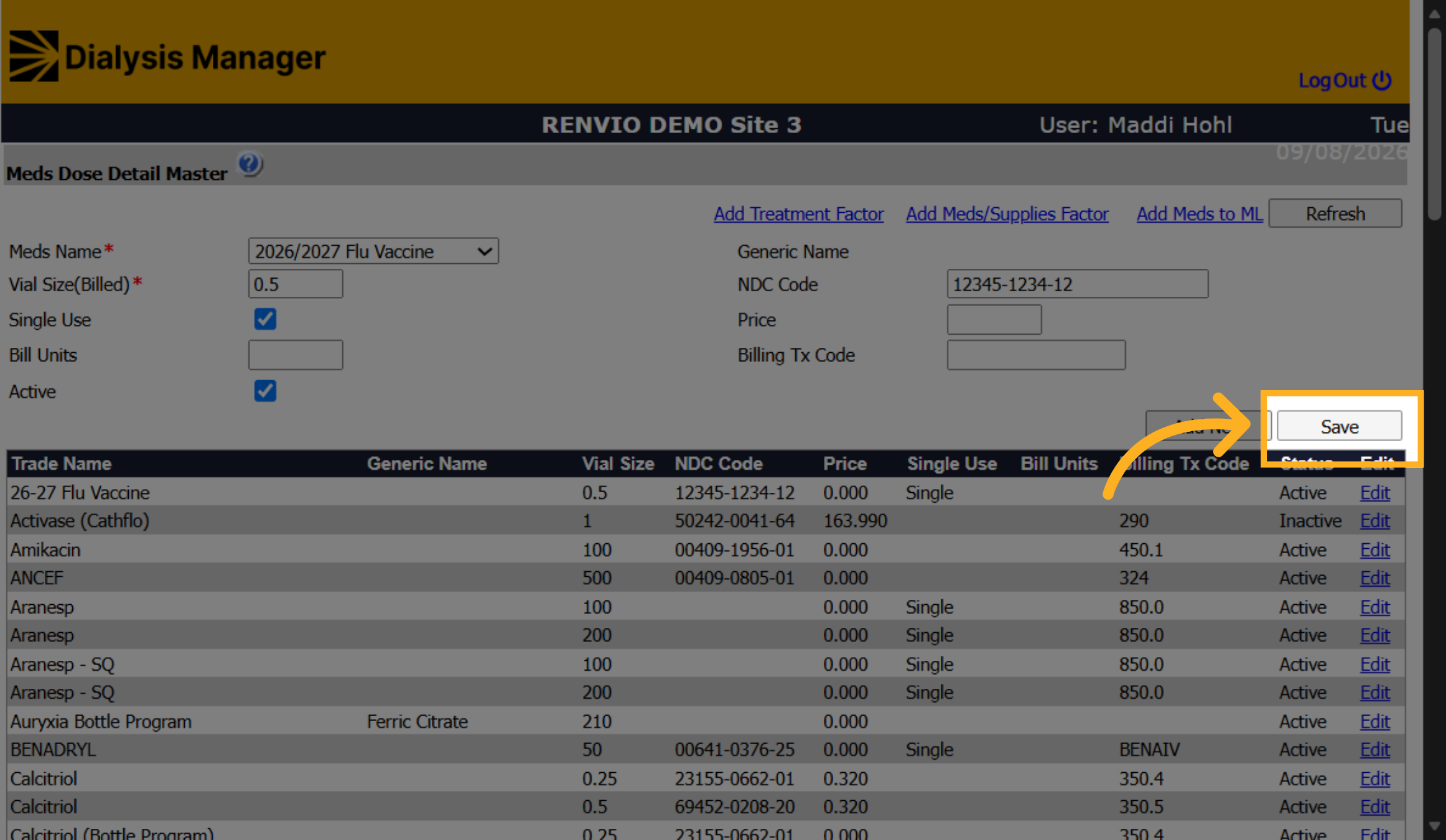Uncheck the Single Use checkbox

pos(265,319)
